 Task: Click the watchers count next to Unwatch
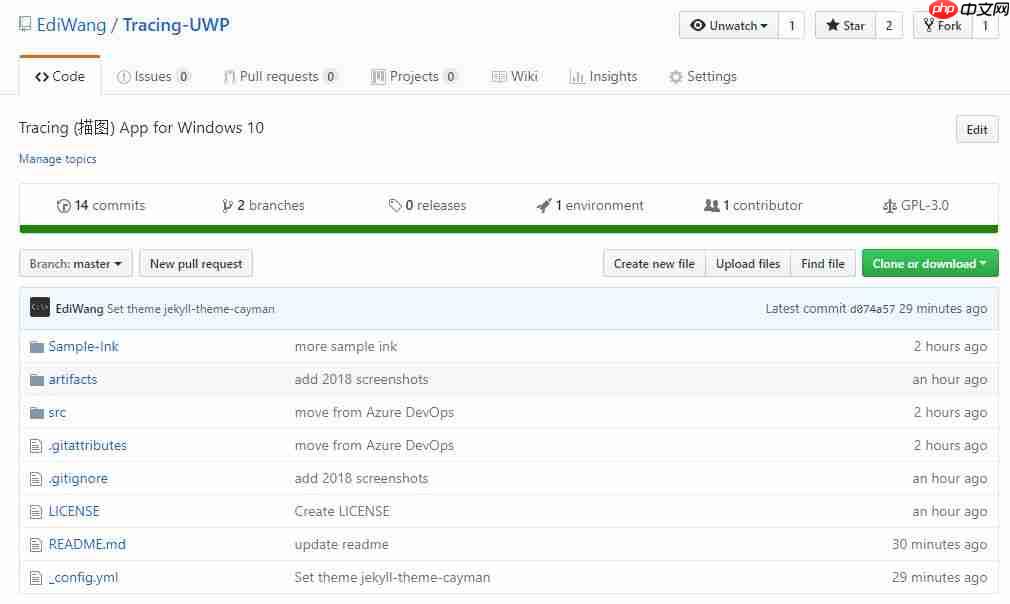tap(792, 25)
